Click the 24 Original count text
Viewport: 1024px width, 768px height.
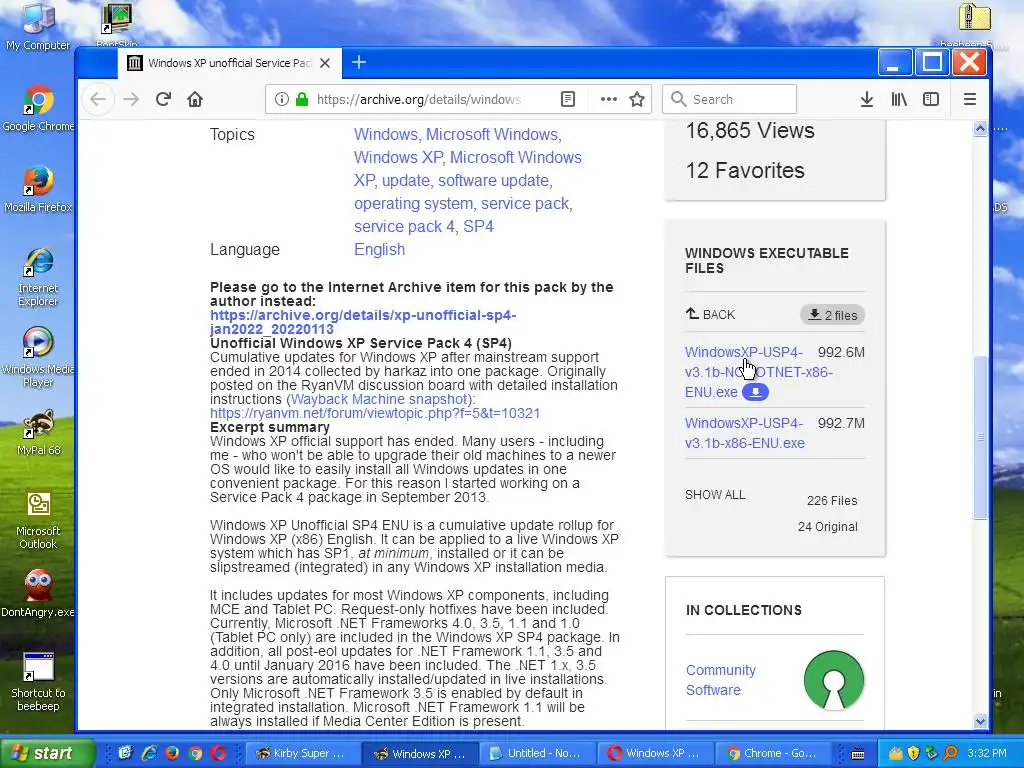[827, 527]
